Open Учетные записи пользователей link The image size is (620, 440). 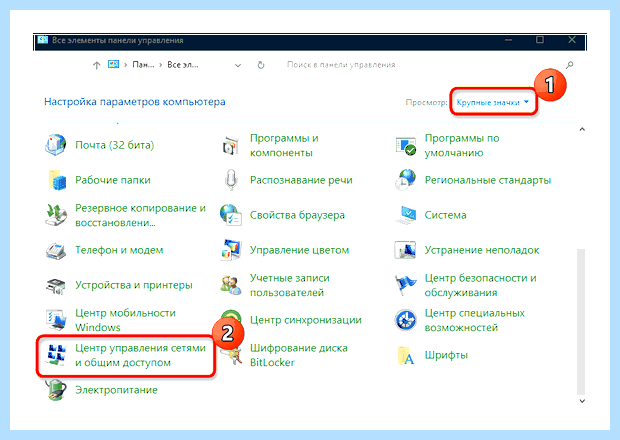(x=289, y=285)
